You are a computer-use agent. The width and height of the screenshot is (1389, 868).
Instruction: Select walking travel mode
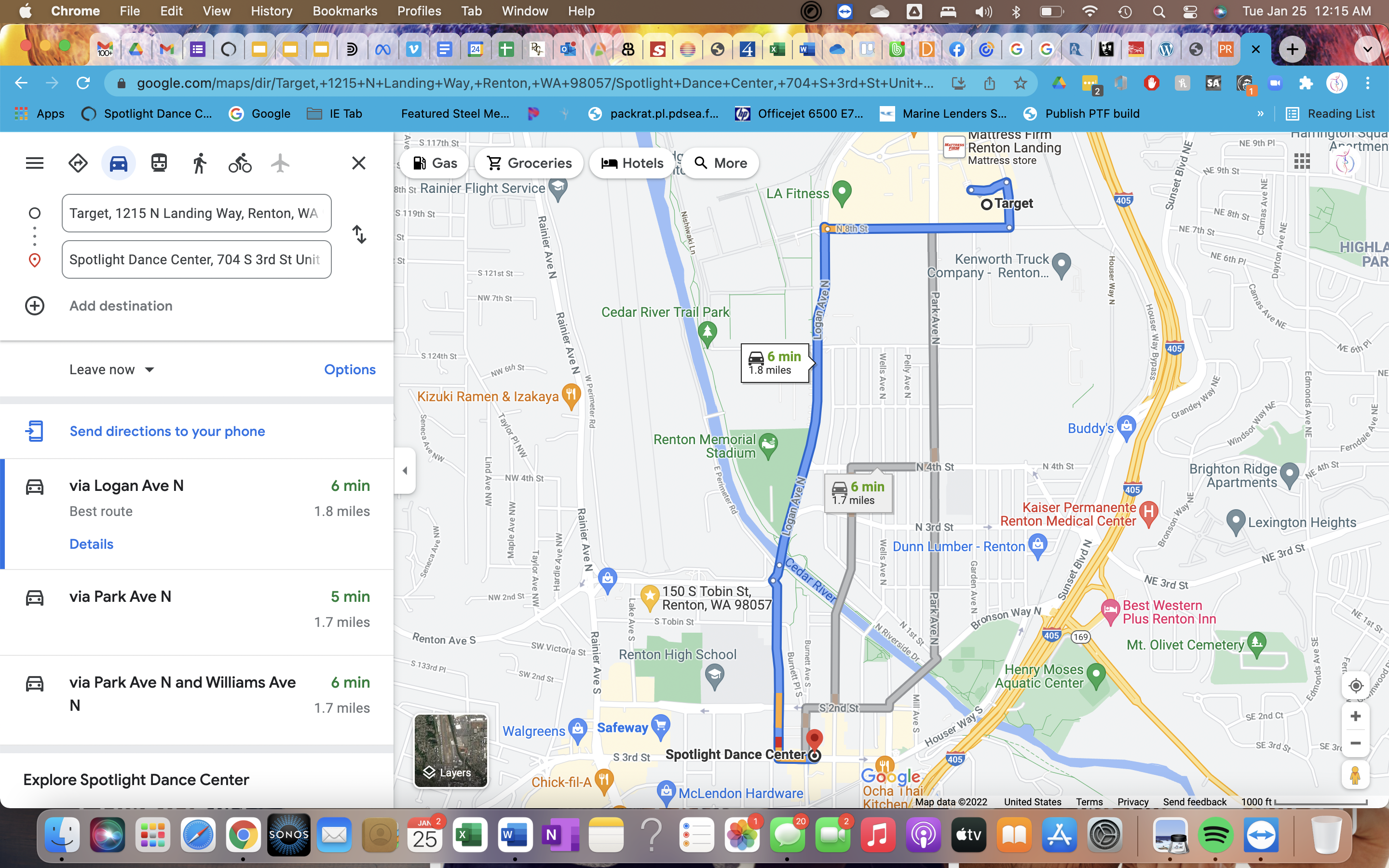tap(199, 163)
